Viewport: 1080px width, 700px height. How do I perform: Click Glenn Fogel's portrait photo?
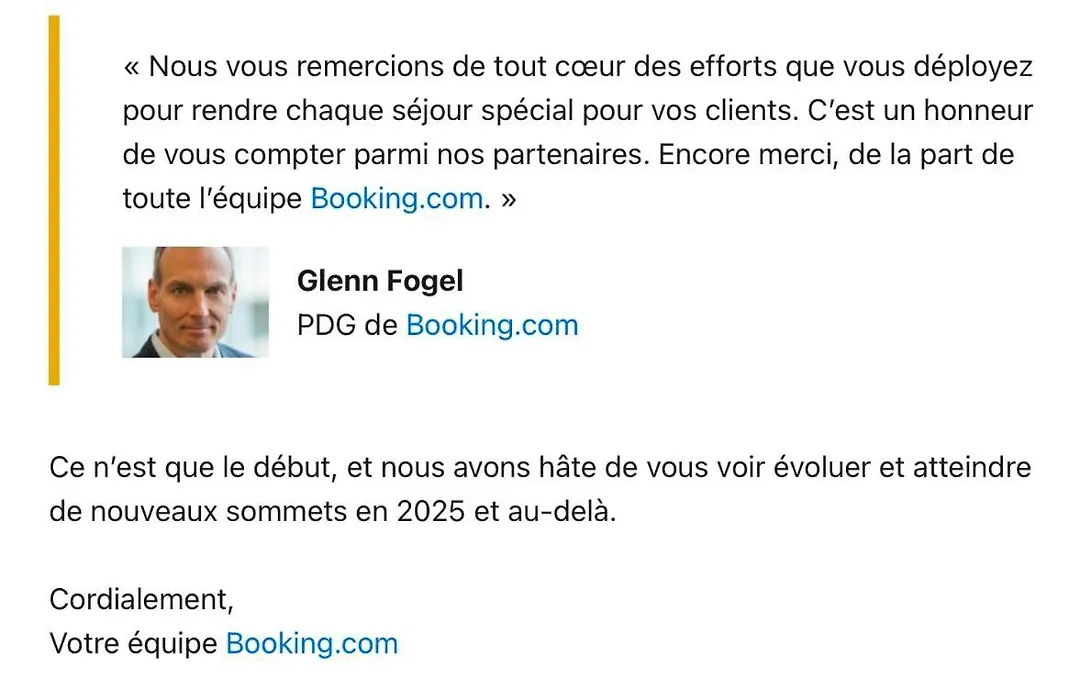[x=195, y=302]
